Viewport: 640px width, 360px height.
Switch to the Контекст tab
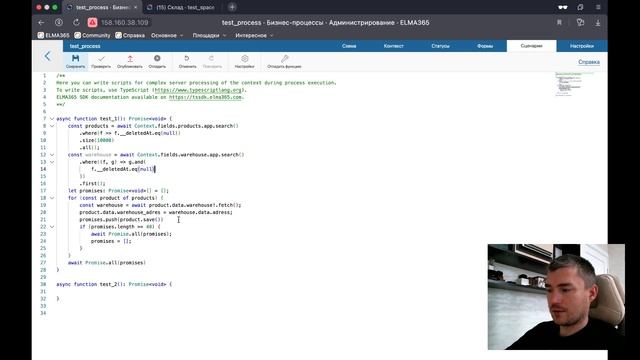pos(393,46)
